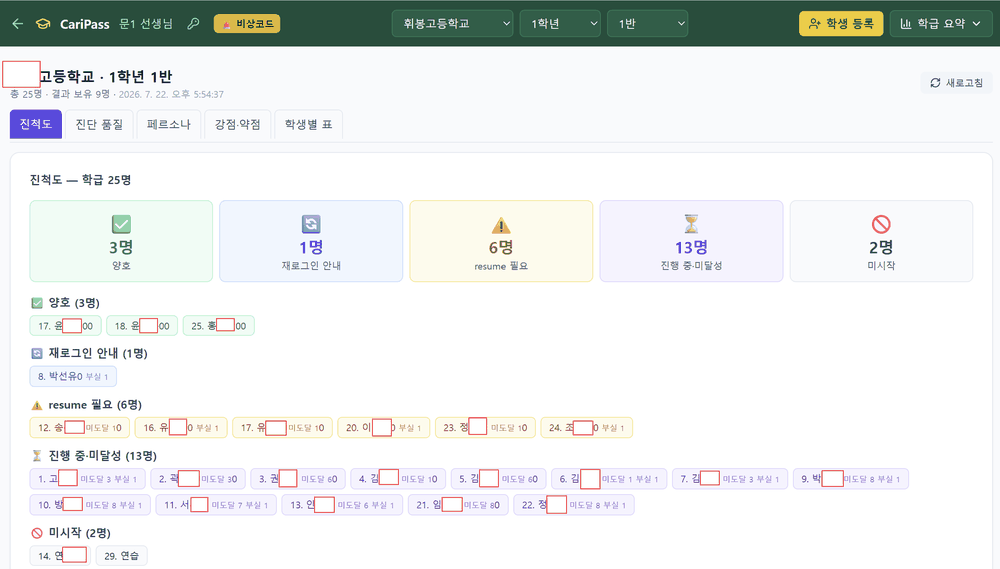Click the hourglass icon in 13명 card
This screenshot has width=1000, height=569.
[691, 224]
